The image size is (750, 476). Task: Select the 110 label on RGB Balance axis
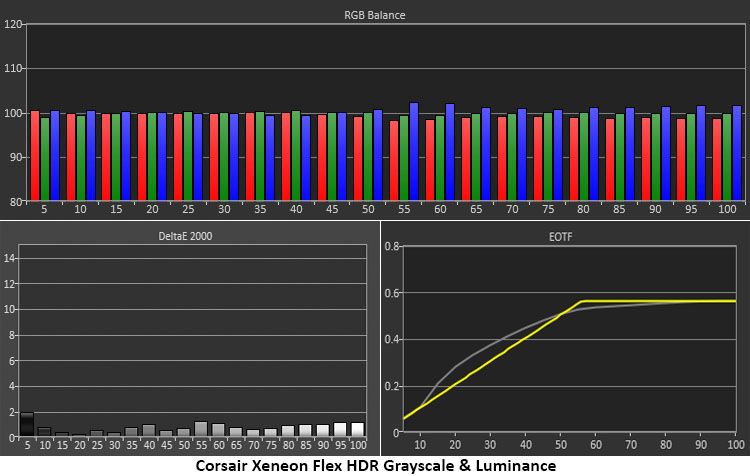click(x=13, y=68)
